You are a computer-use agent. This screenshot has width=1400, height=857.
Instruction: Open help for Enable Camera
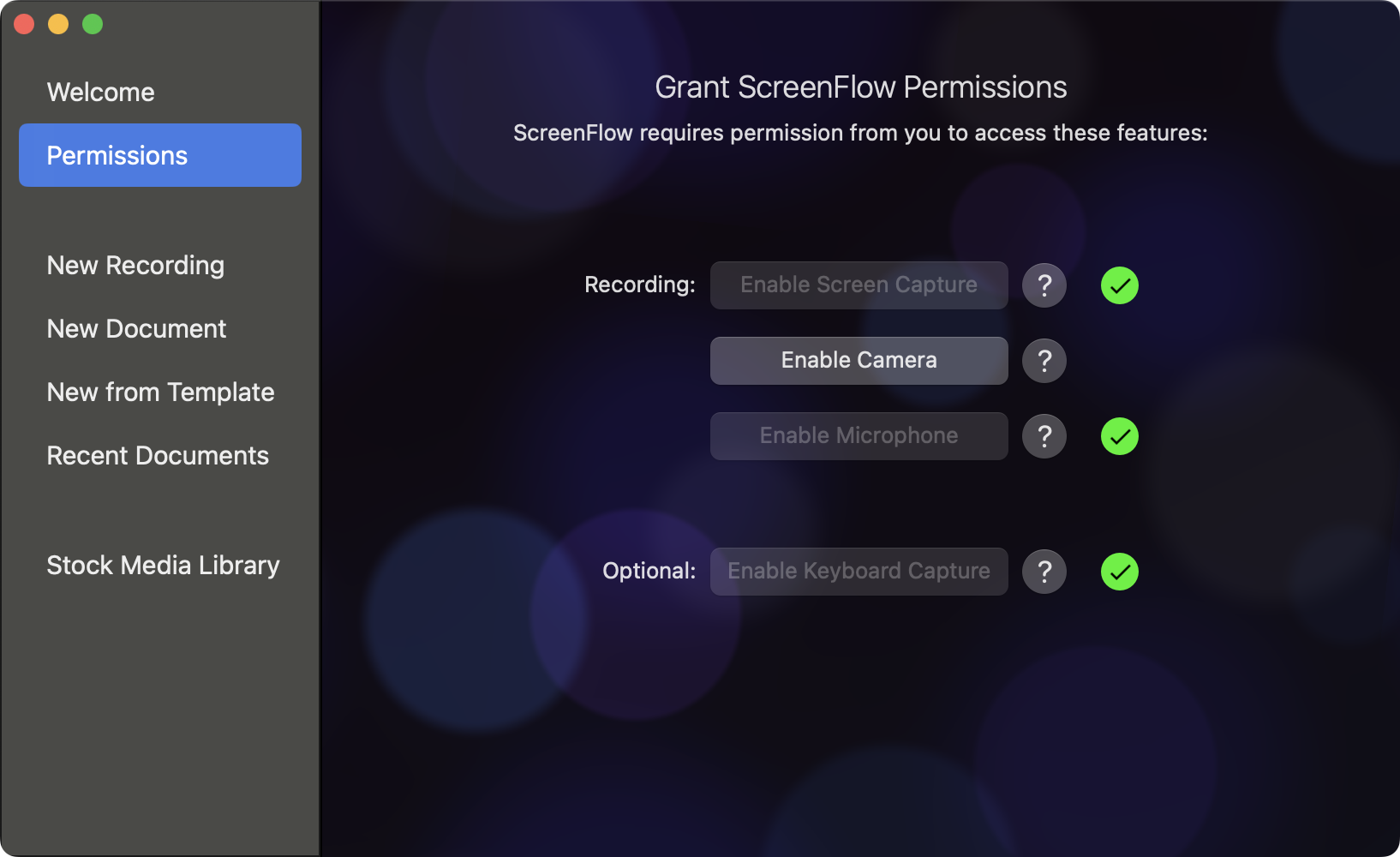[x=1044, y=361]
